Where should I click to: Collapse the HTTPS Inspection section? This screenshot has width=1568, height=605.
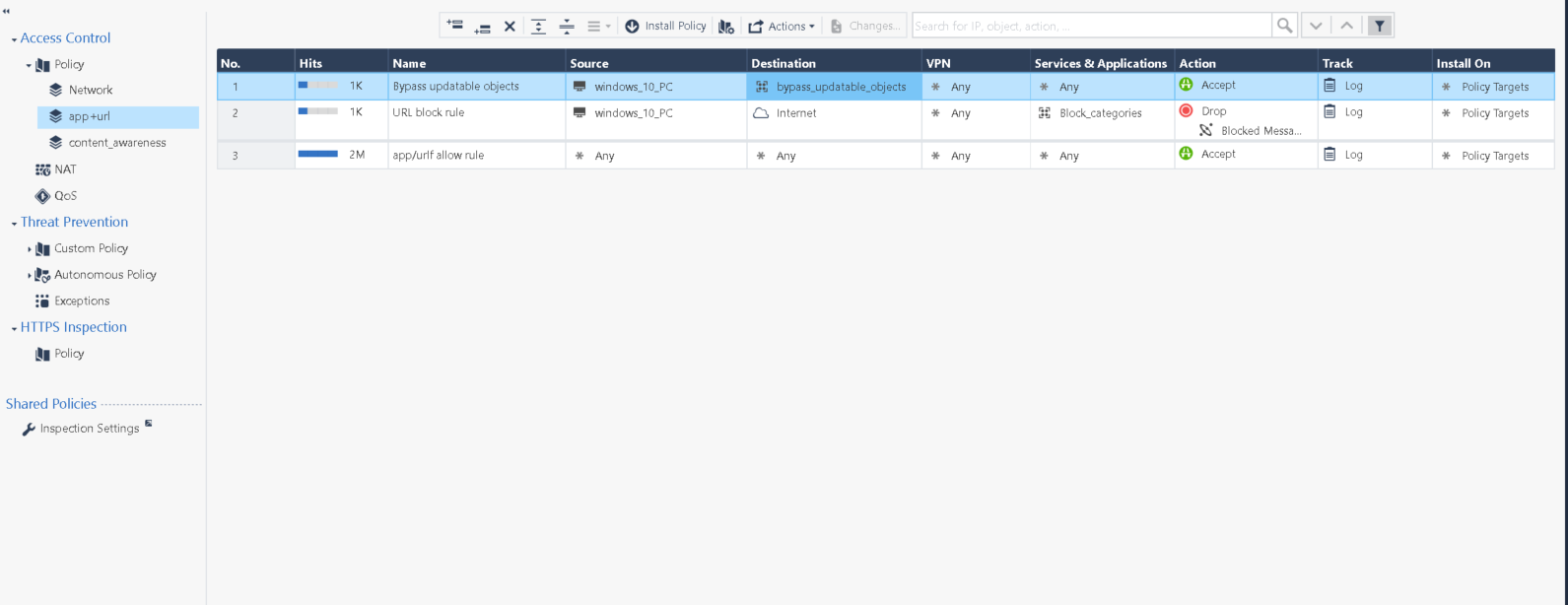pyautogui.click(x=14, y=328)
